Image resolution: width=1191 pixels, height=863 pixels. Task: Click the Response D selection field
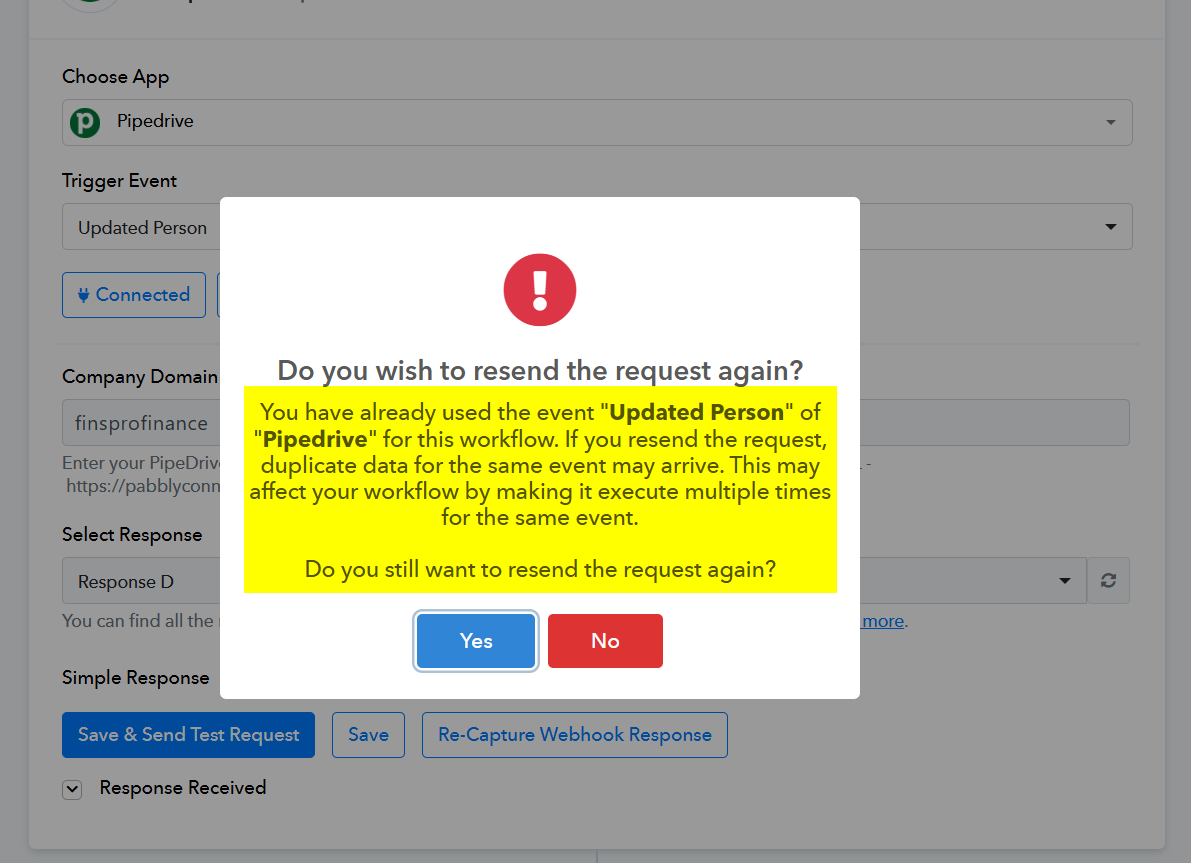pyautogui.click(x=574, y=581)
